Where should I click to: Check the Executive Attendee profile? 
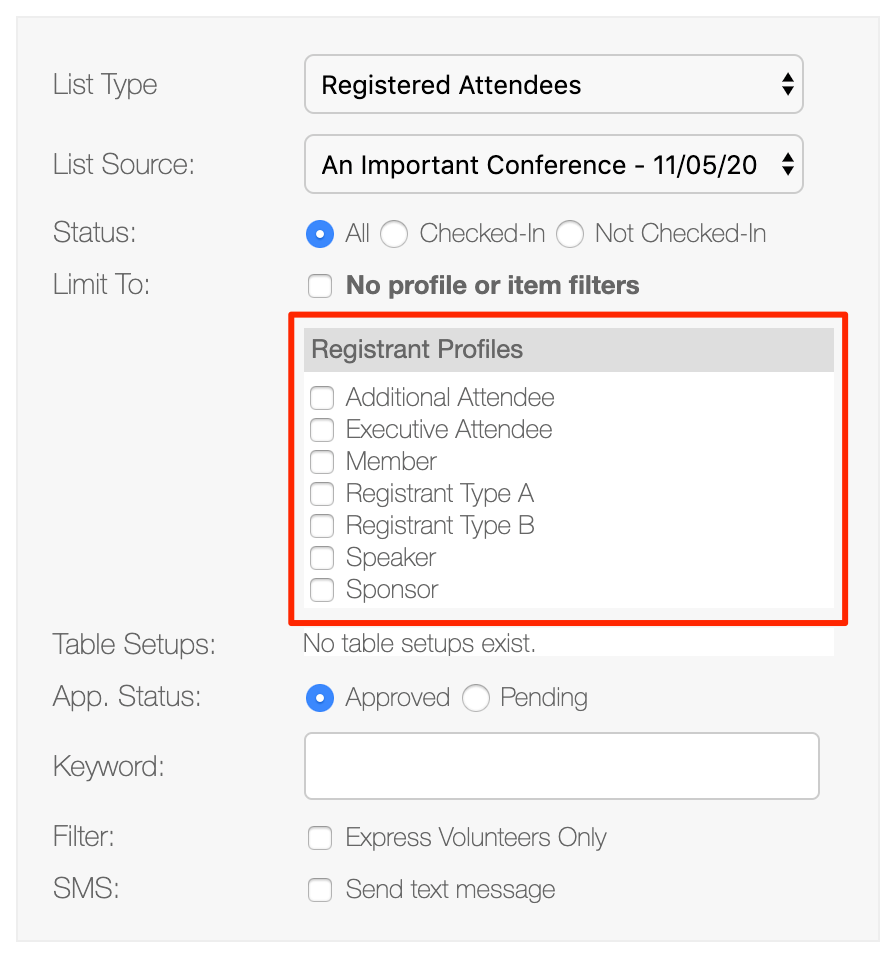click(x=322, y=430)
